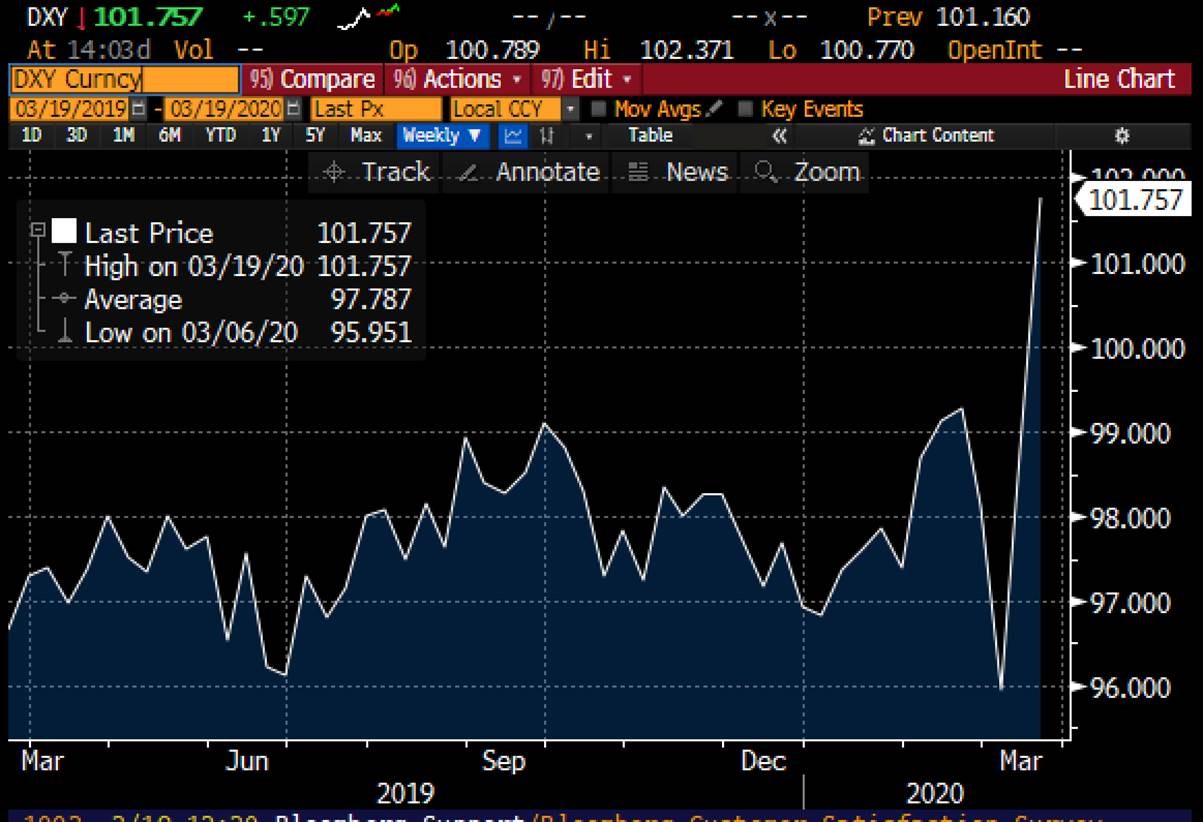This screenshot has width=1203, height=822.
Task: Open the Chart Content panel
Action: [x=925, y=136]
